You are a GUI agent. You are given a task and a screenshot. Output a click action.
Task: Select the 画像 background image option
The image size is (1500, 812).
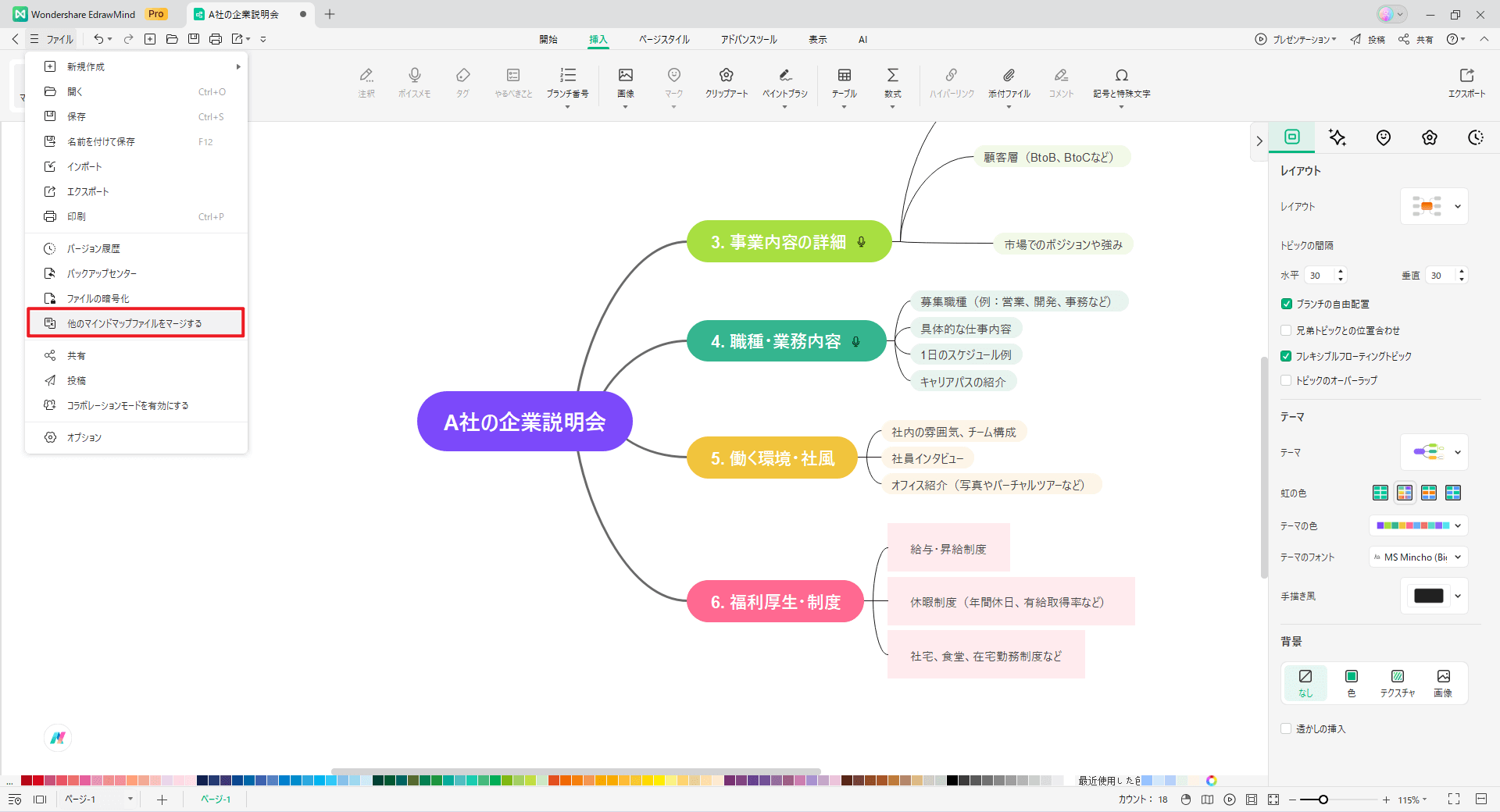click(x=1443, y=682)
